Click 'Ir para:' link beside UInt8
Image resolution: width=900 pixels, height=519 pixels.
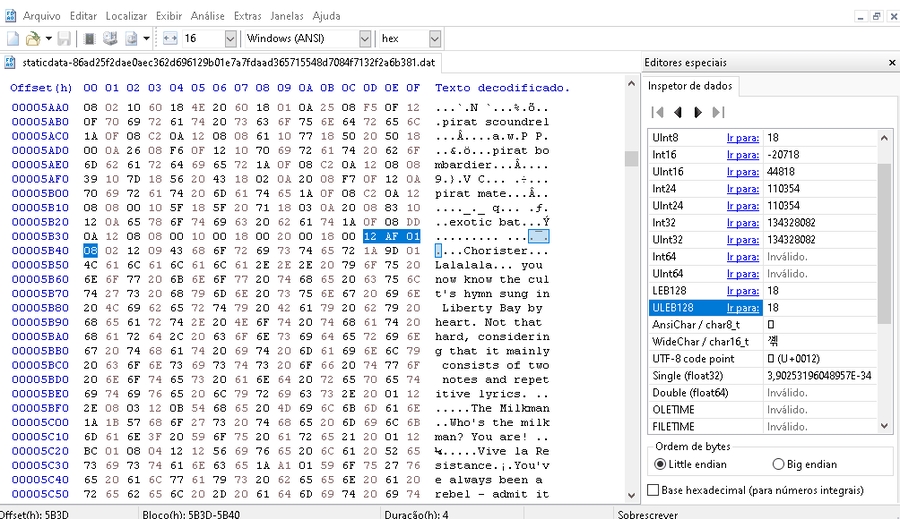coord(742,137)
